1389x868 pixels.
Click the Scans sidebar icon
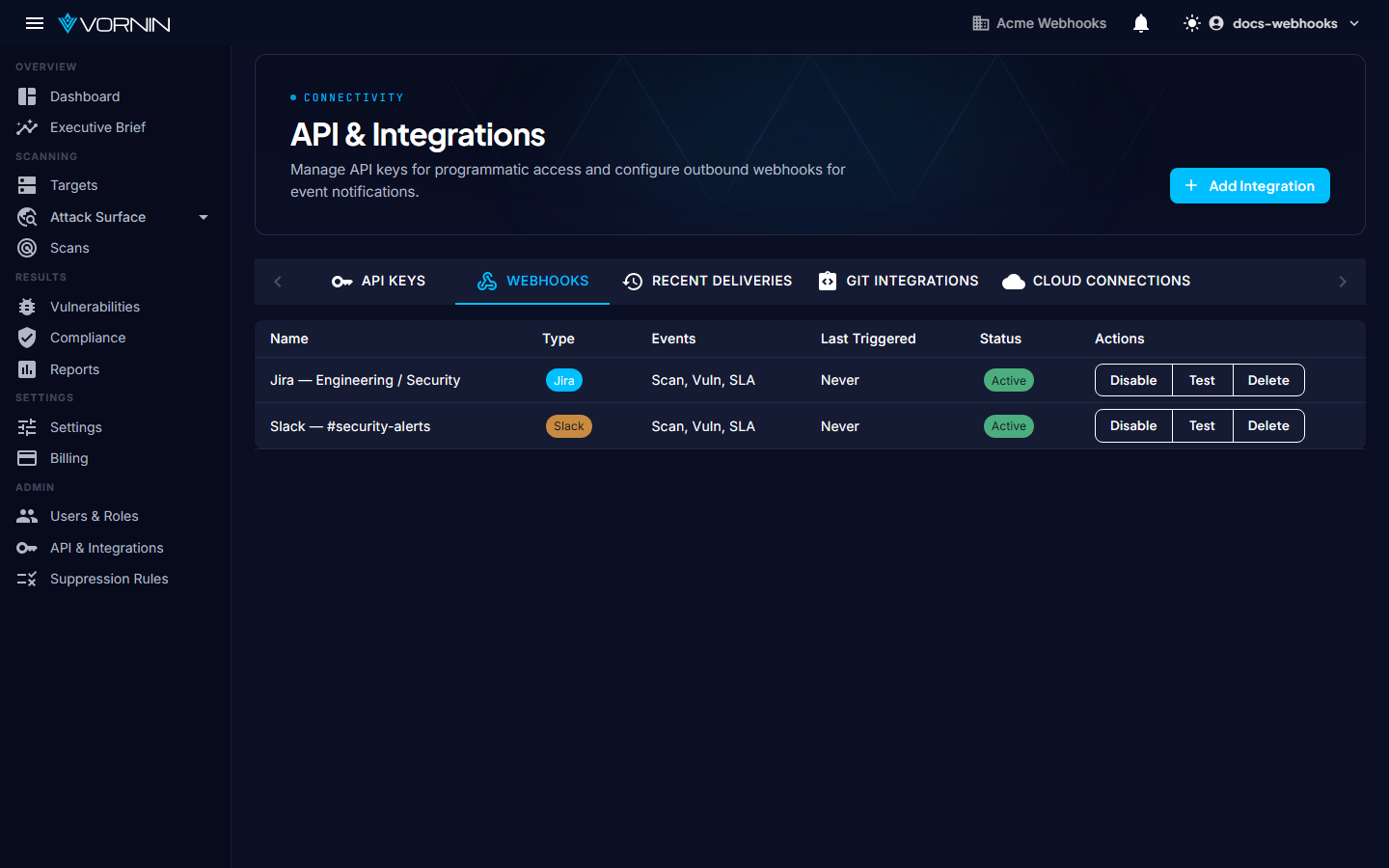click(x=27, y=248)
